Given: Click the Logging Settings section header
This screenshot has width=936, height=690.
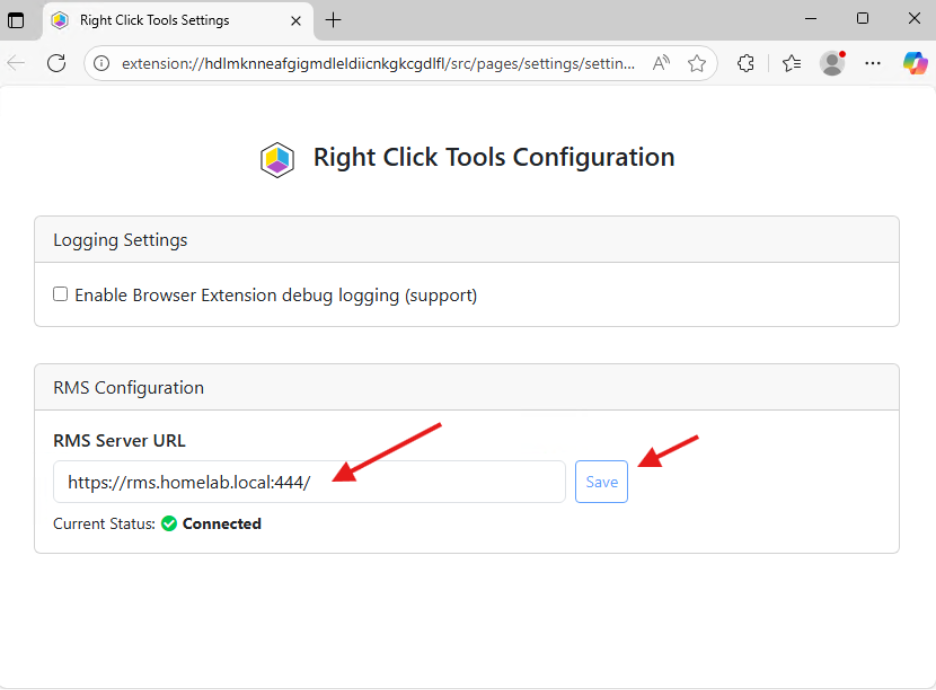Looking at the screenshot, I should pyautogui.click(x=122, y=239).
